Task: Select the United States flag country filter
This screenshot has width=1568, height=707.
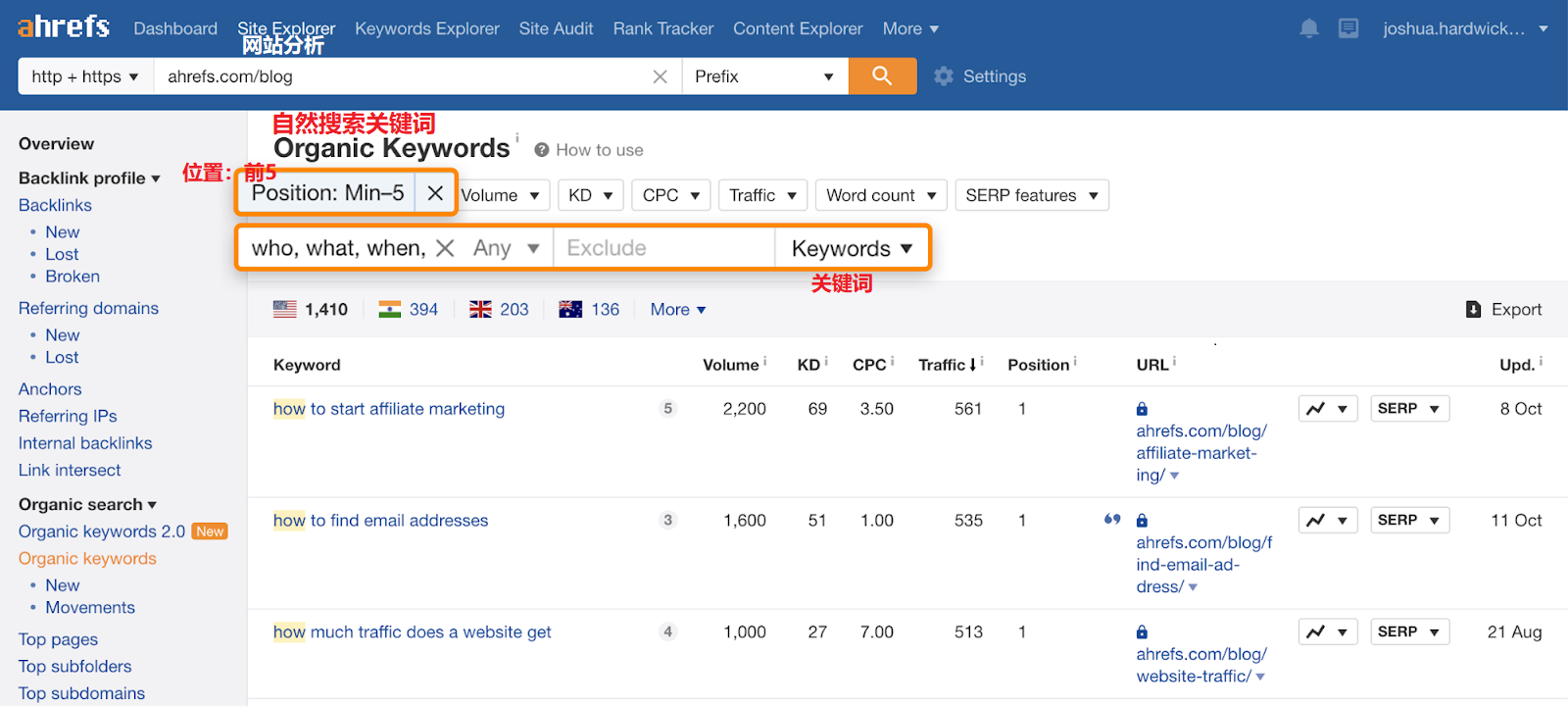Action: [x=285, y=310]
